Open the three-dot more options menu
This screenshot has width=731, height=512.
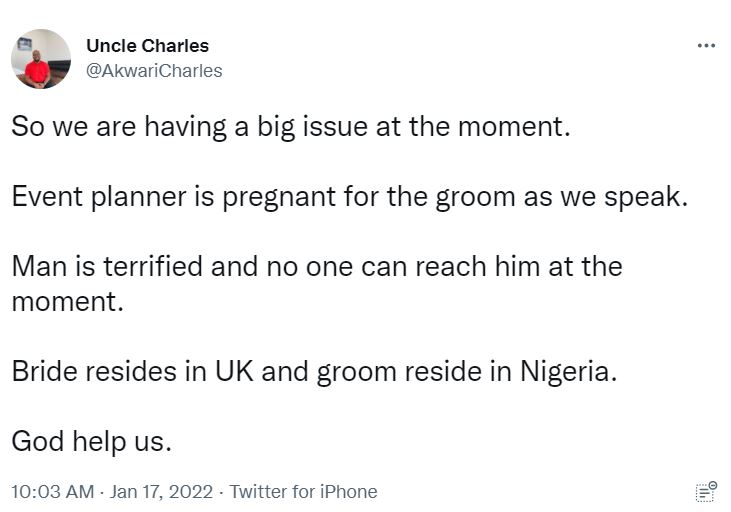coord(706,46)
